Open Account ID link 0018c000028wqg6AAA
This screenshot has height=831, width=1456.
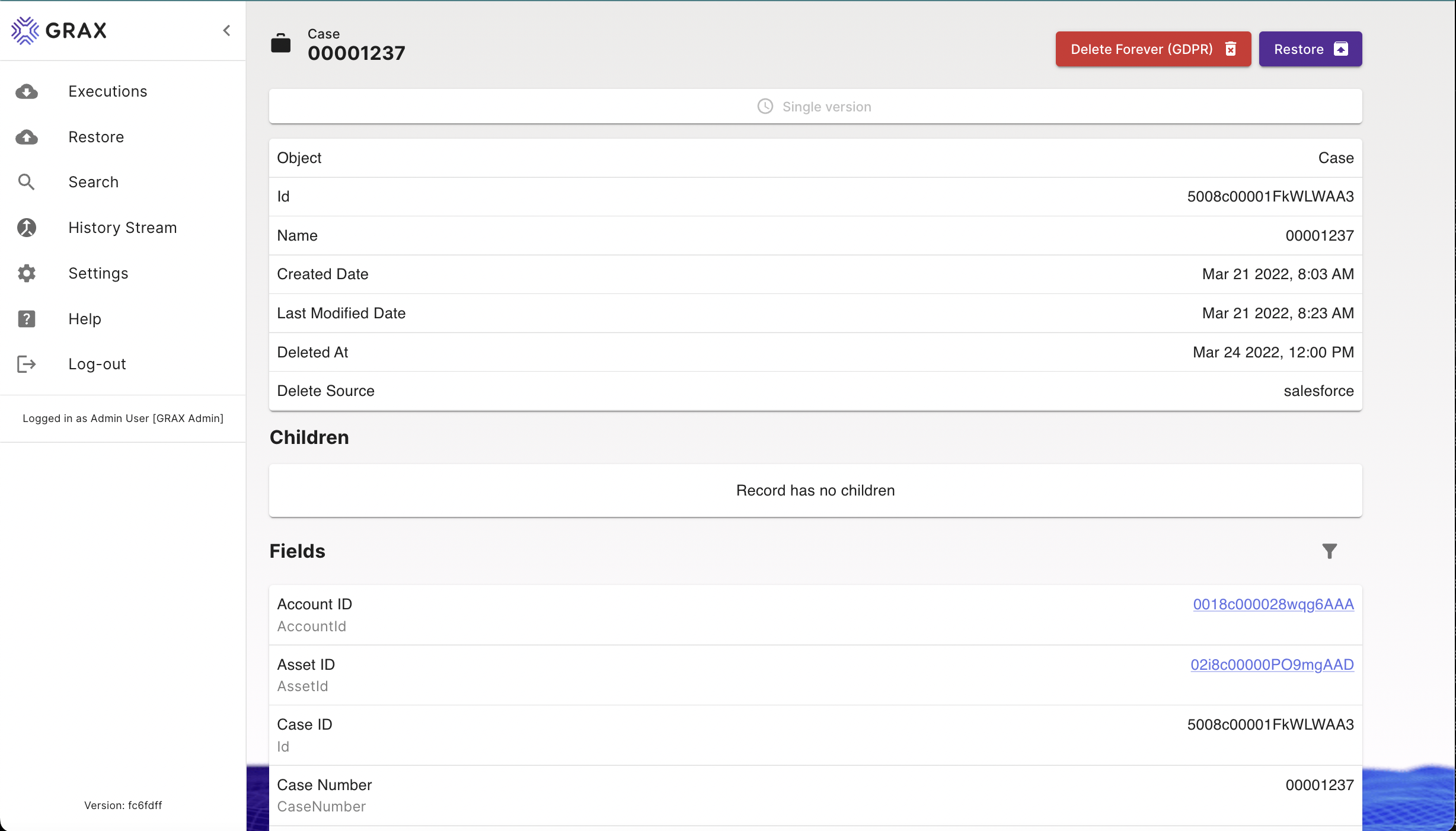(x=1273, y=605)
